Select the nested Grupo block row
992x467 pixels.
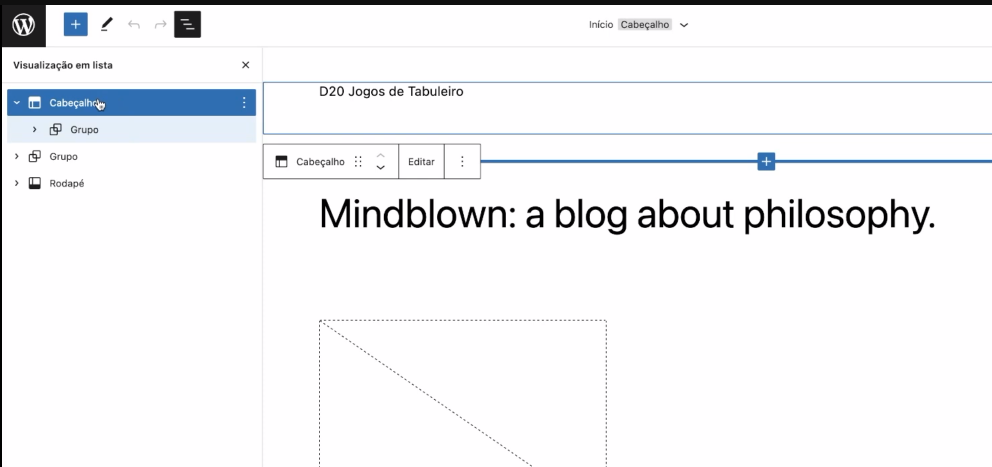point(132,129)
